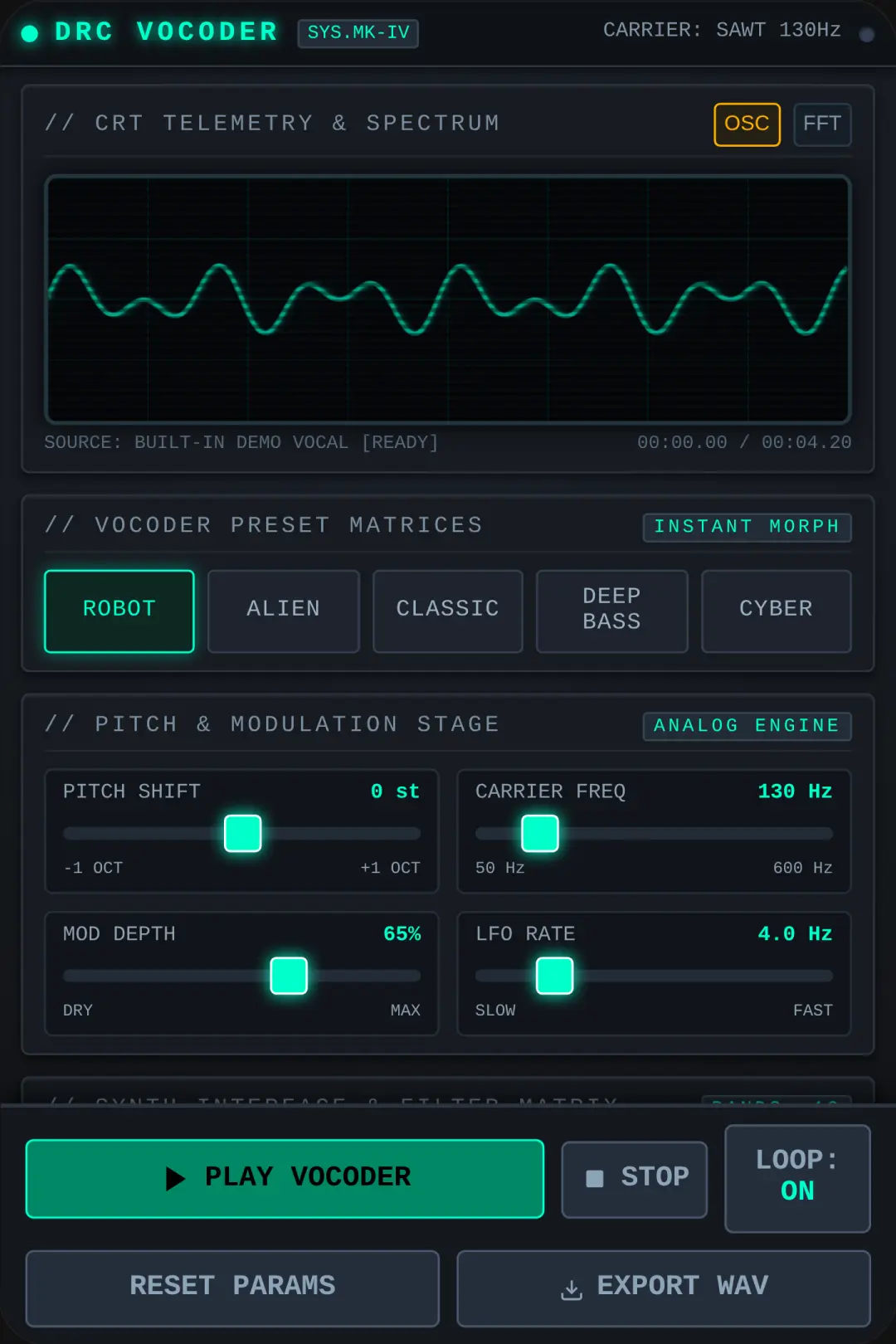Select the CYBER preset
The height and width of the screenshot is (1344, 896).
[777, 611]
